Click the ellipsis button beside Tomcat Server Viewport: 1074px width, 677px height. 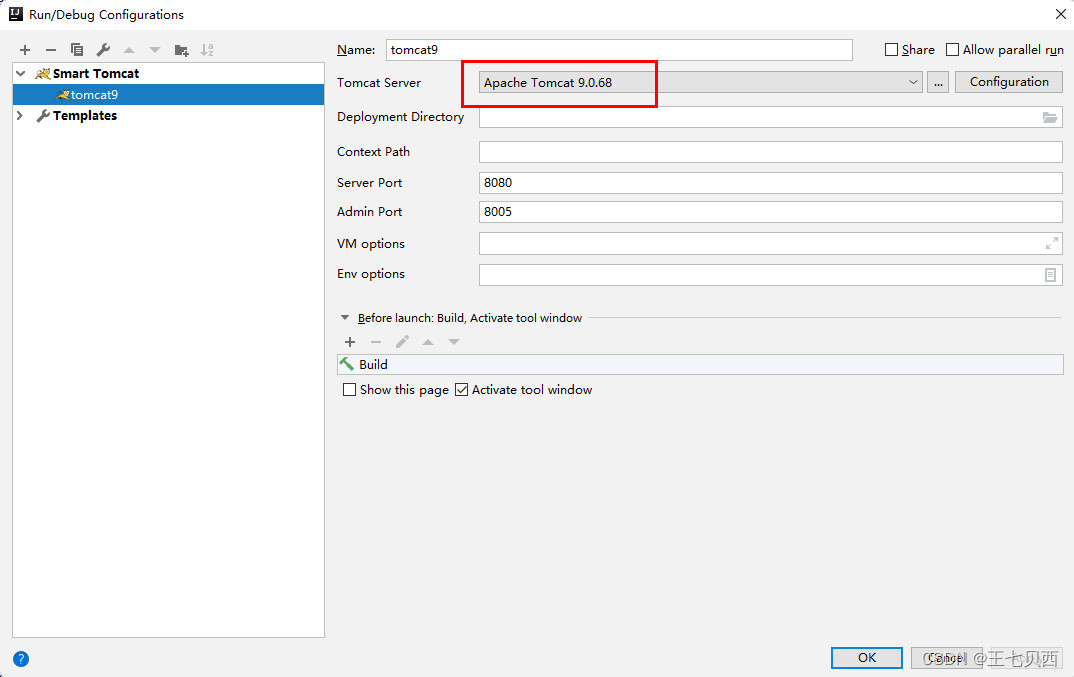pyautogui.click(x=938, y=82)
